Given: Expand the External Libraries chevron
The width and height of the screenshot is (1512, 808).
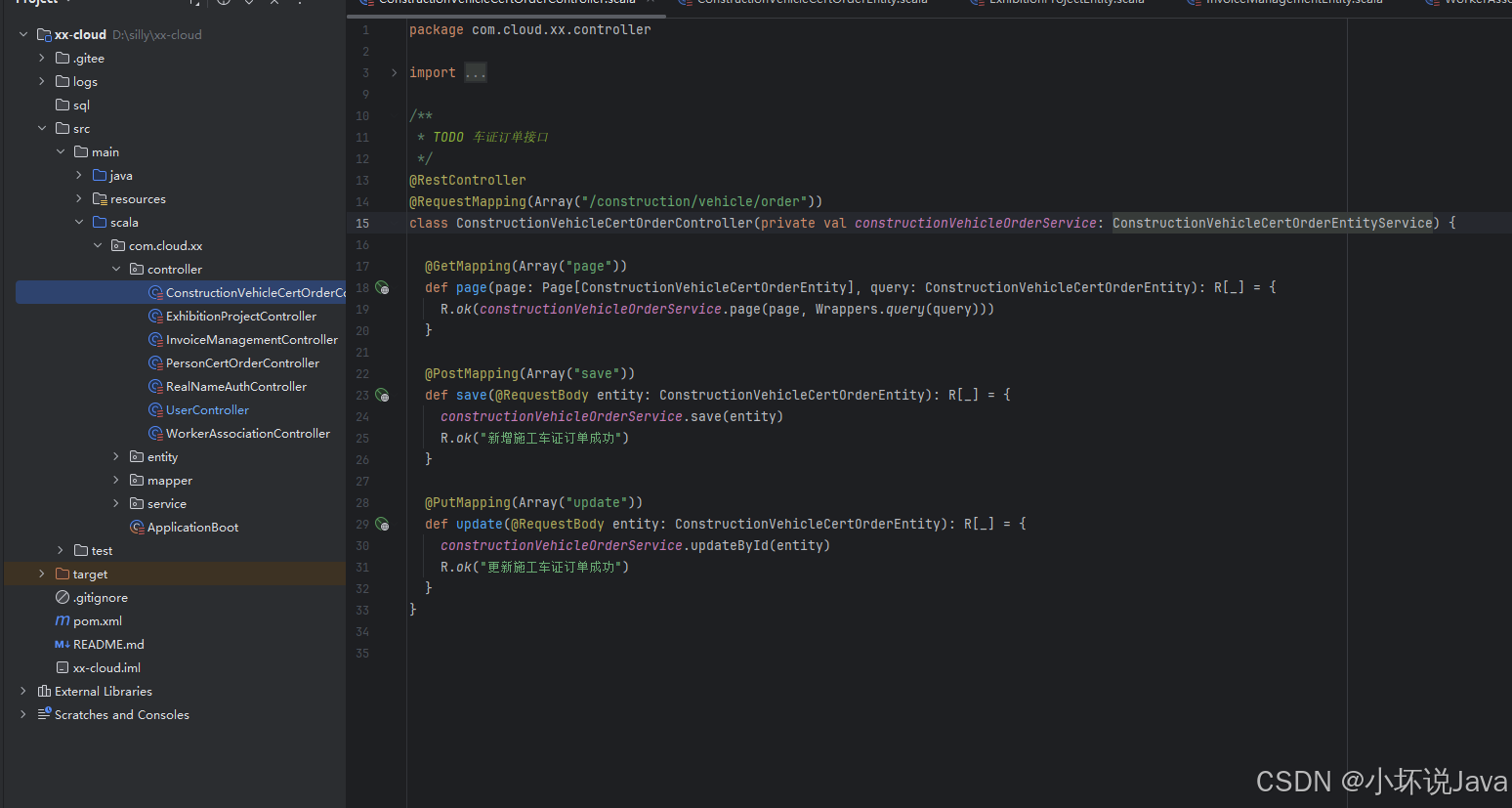Looking at the screenshot, I should tap(23, 691).
